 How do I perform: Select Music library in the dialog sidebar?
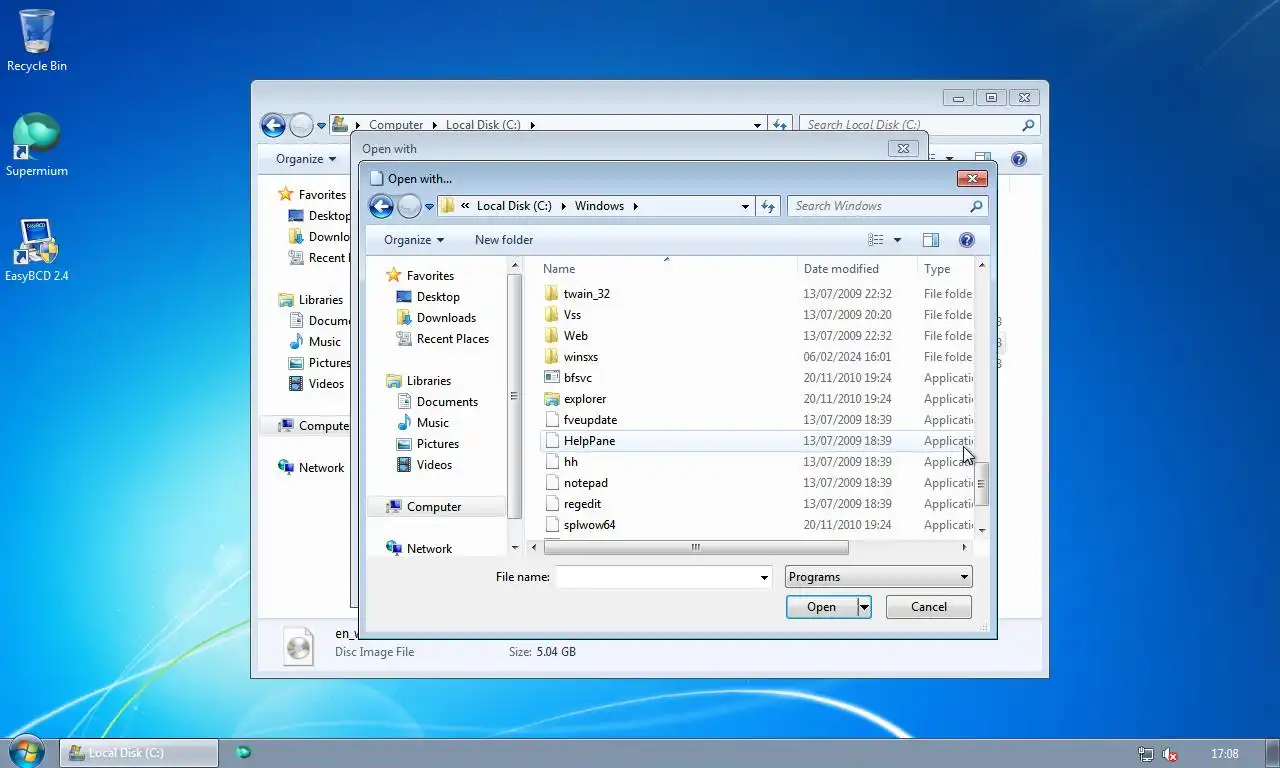click(433, 423)
